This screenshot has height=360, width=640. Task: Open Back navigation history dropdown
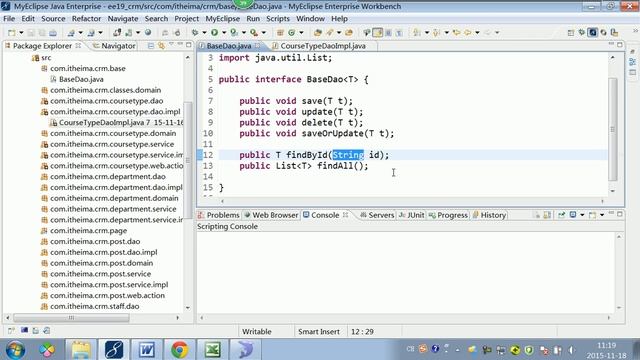[477, 33]
